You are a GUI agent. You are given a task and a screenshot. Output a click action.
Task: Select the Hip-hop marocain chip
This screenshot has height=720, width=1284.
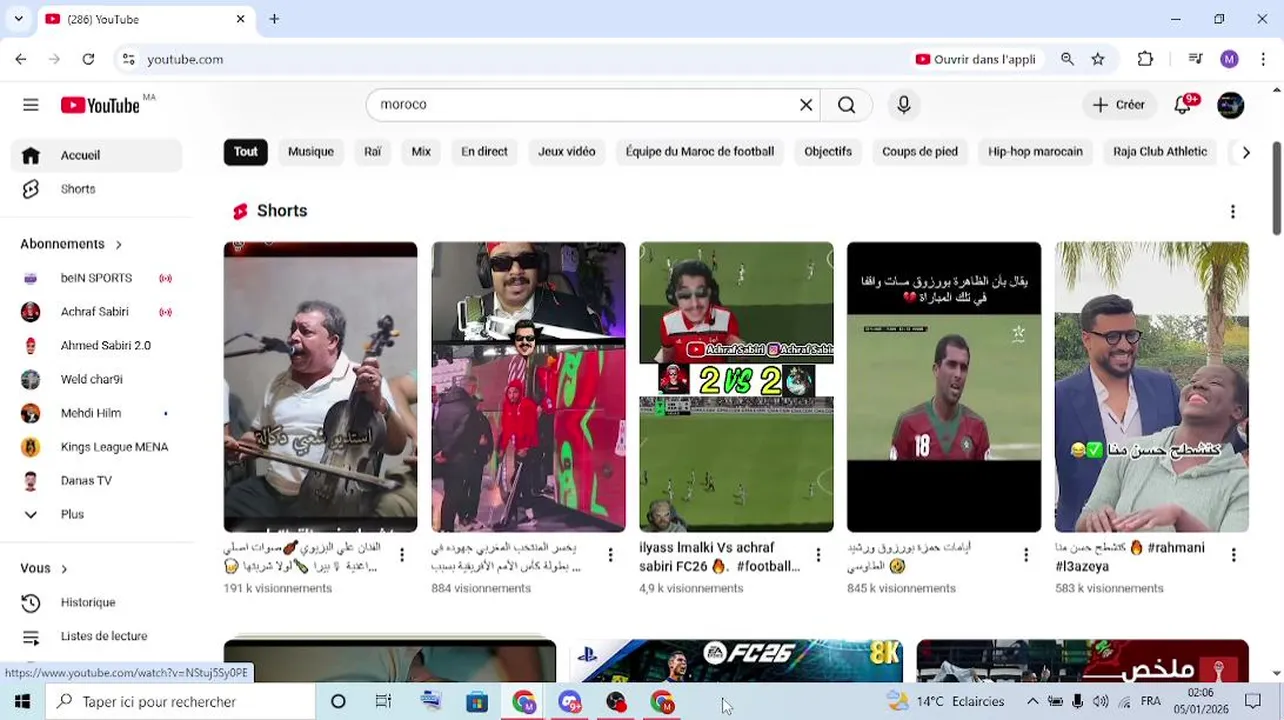[x=1035, y=152]
